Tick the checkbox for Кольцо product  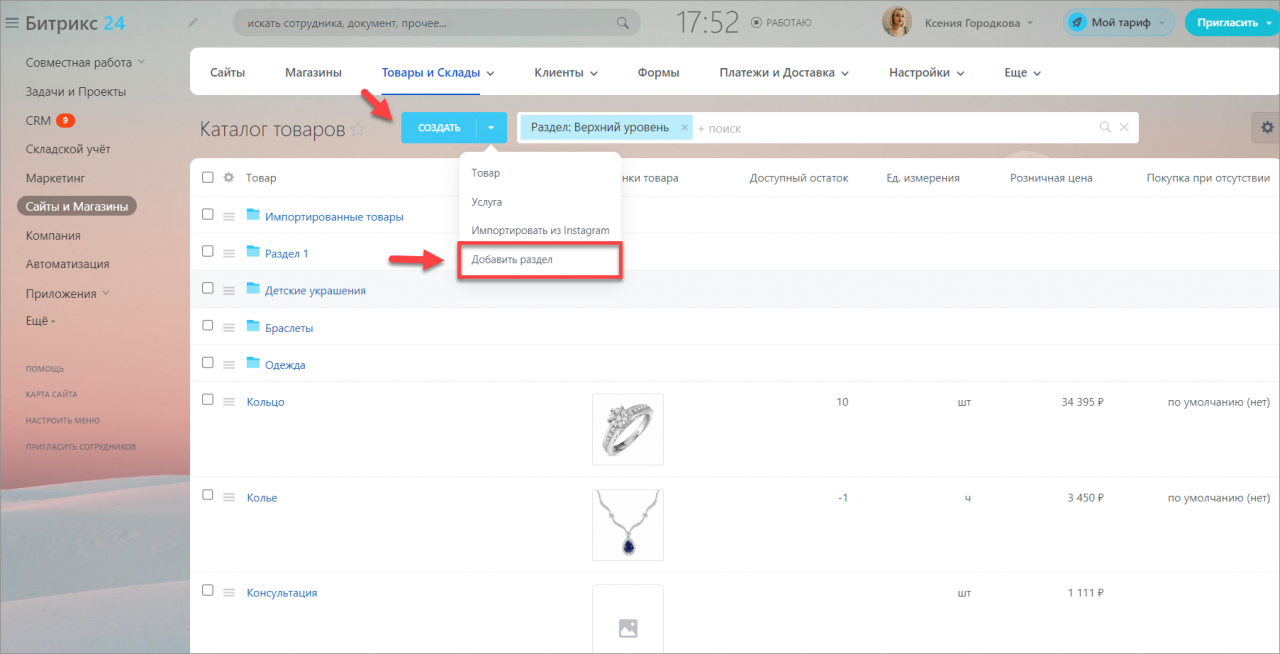click(208, 399)
